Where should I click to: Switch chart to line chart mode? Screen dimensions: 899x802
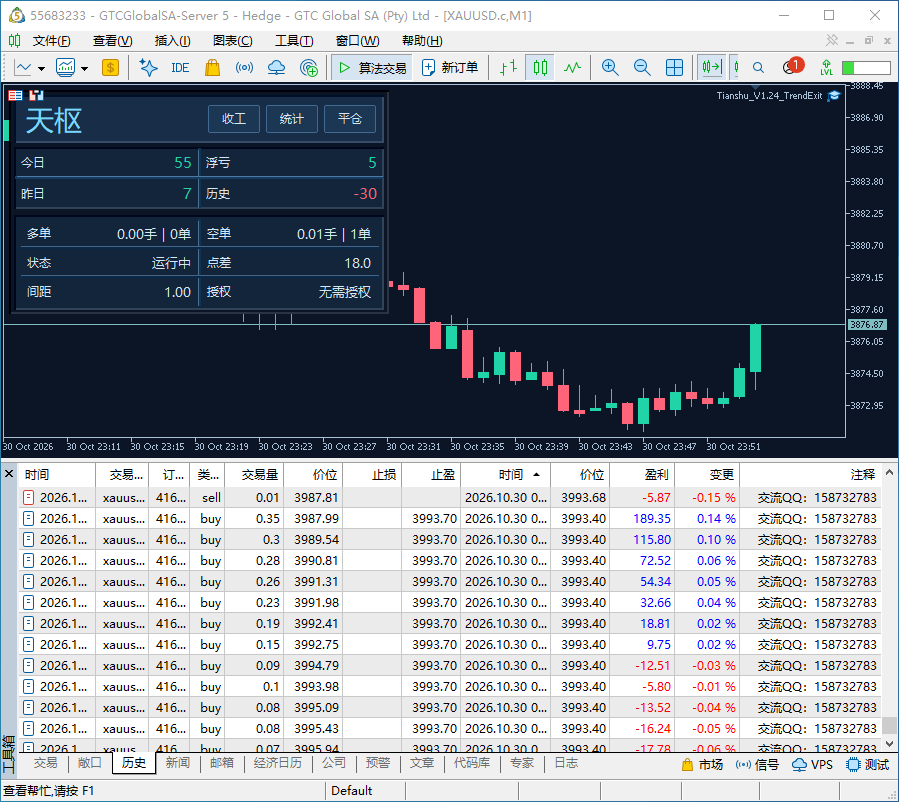click(572, 68)
